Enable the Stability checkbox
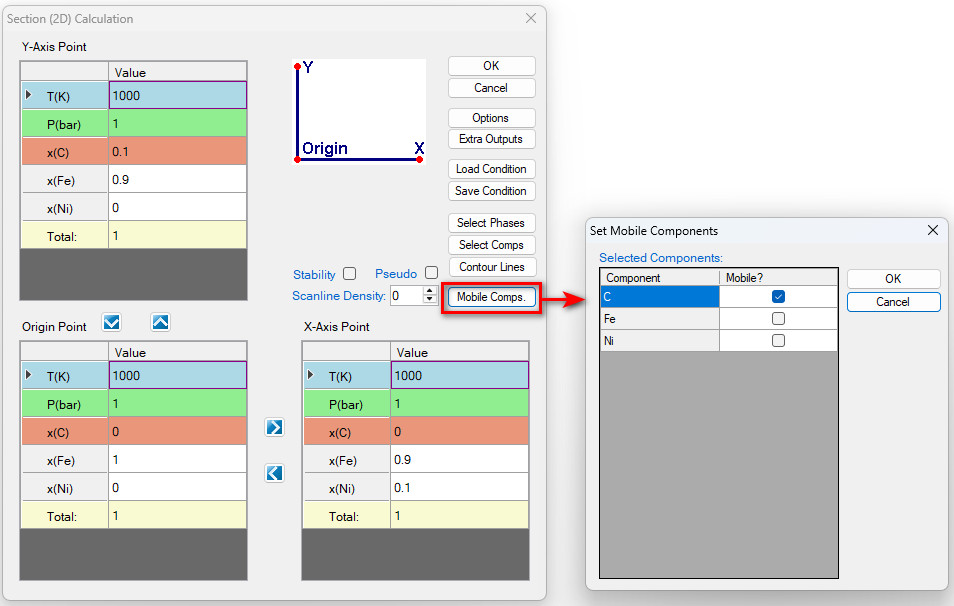954x606 pixels. tap(349, 273)
